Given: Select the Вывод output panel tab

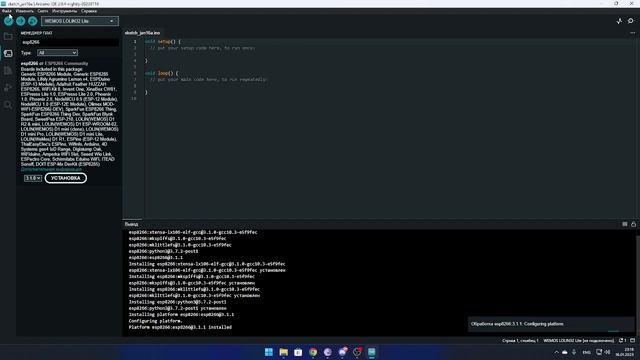Looking at the screenshot, I should 131,224.
